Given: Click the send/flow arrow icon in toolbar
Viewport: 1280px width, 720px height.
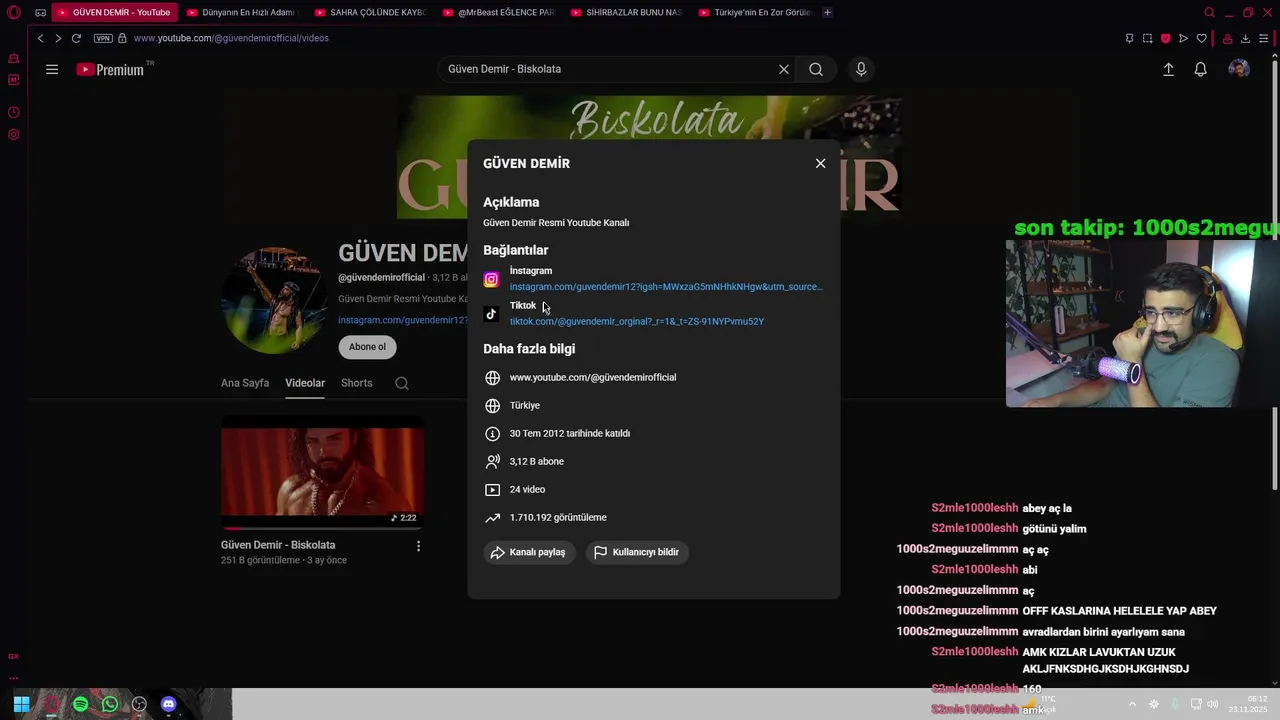Looking at the screenshot, I should [x=1183, y=38].
